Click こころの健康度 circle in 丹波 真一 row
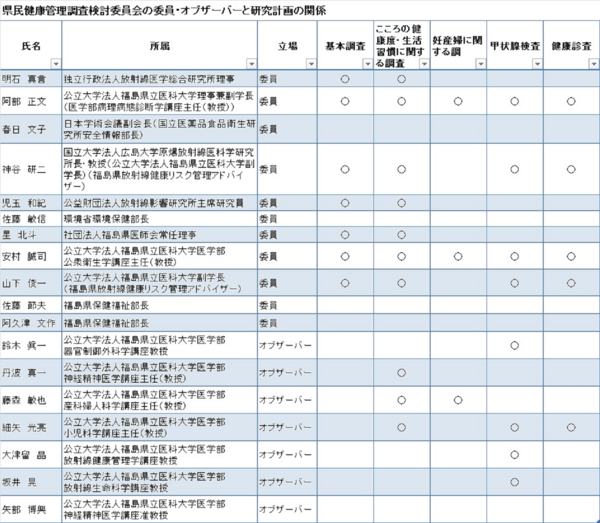The height and width of the screenshot is (523, 600). (x=401, y=373)
